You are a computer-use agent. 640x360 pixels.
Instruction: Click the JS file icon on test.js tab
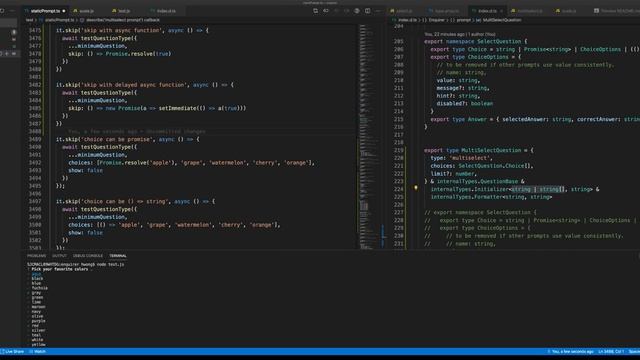pos(114,11)
